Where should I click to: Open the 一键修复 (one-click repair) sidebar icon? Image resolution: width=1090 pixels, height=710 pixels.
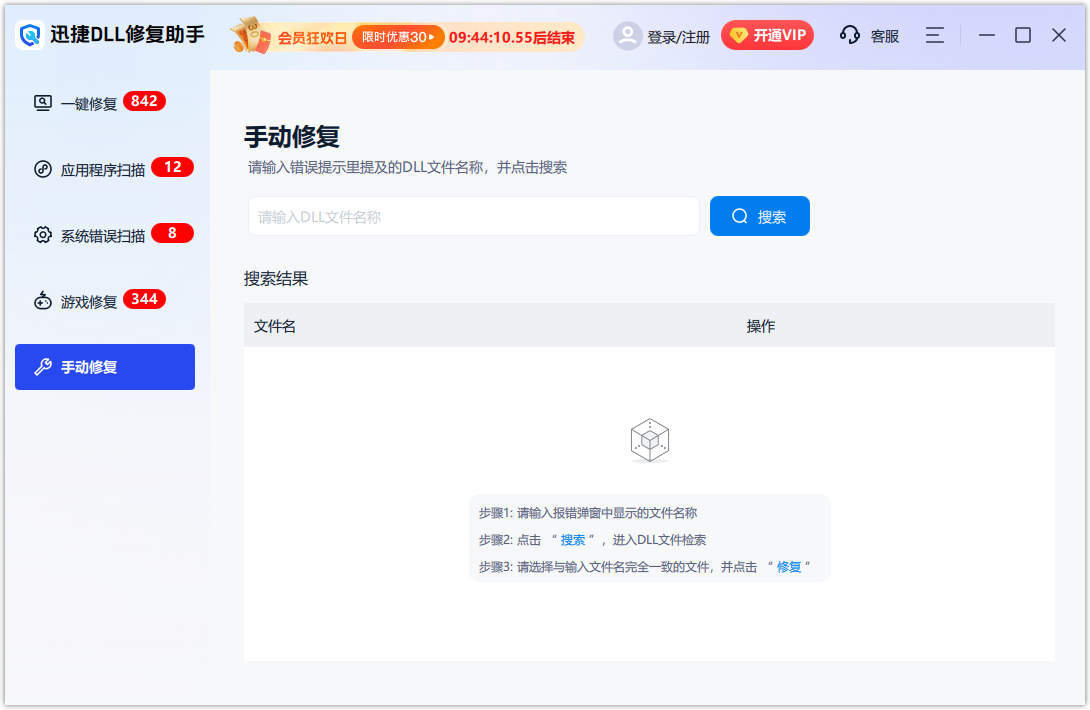click(43, 101)
